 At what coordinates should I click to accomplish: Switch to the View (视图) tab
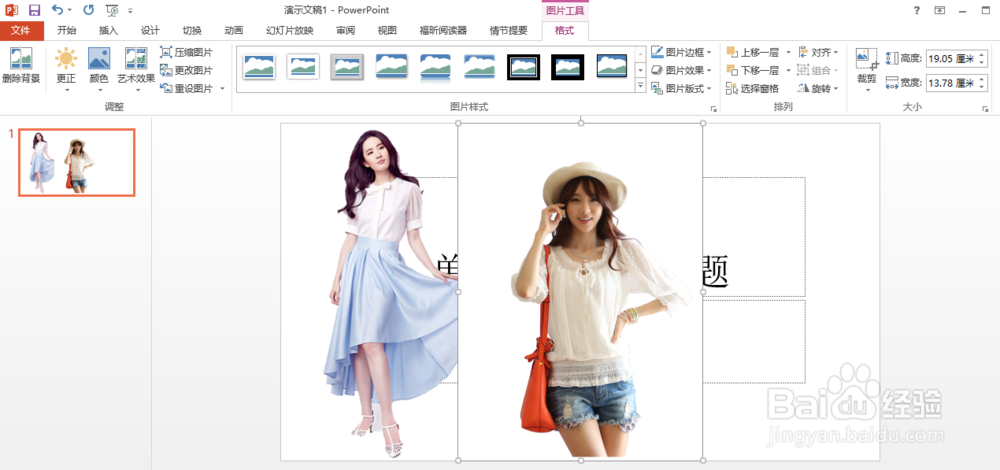pos(387,31)
